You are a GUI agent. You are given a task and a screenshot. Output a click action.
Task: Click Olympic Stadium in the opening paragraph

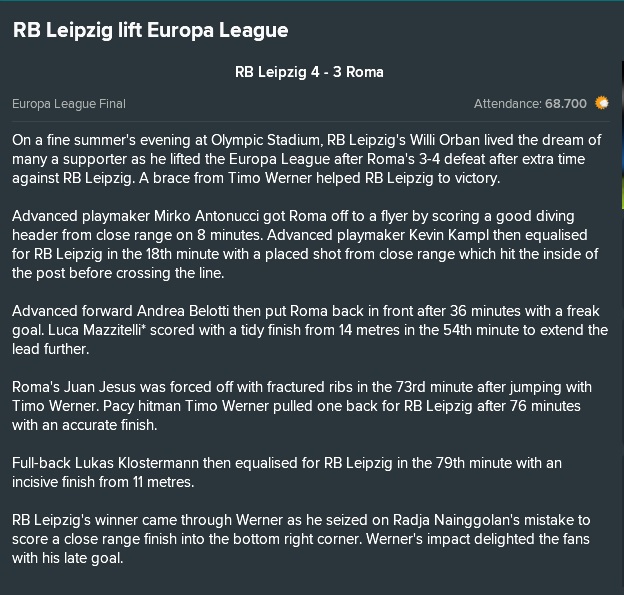pyautogui.click(x=265, y=140)
